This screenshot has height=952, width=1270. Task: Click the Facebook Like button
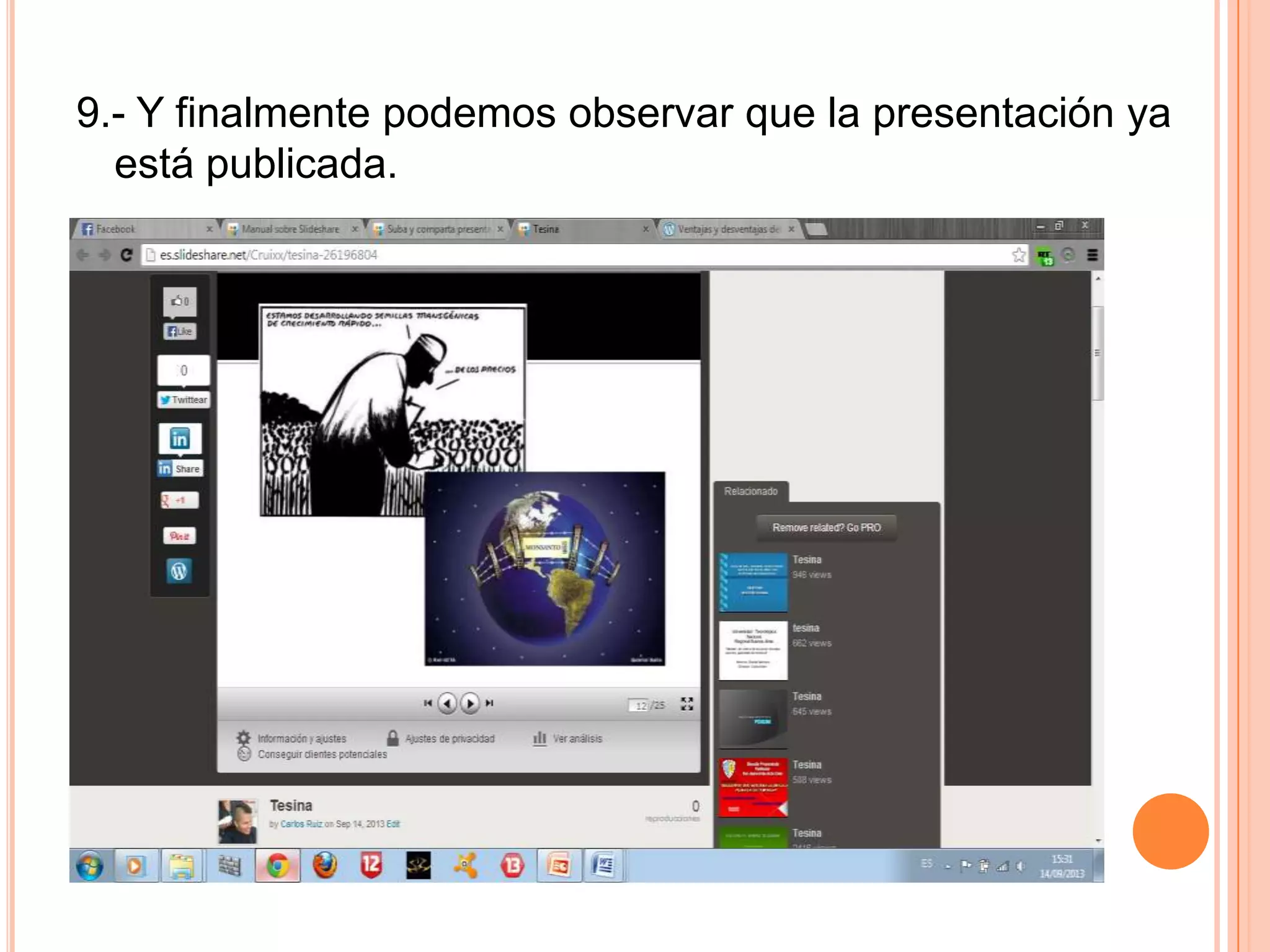pyautogui.click(x=180, y=332)
